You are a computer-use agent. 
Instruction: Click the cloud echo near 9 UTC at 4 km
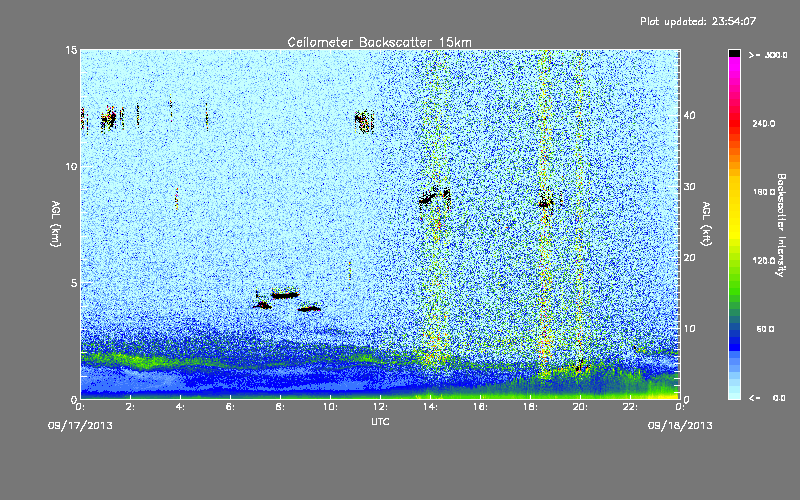coord(309,308)
